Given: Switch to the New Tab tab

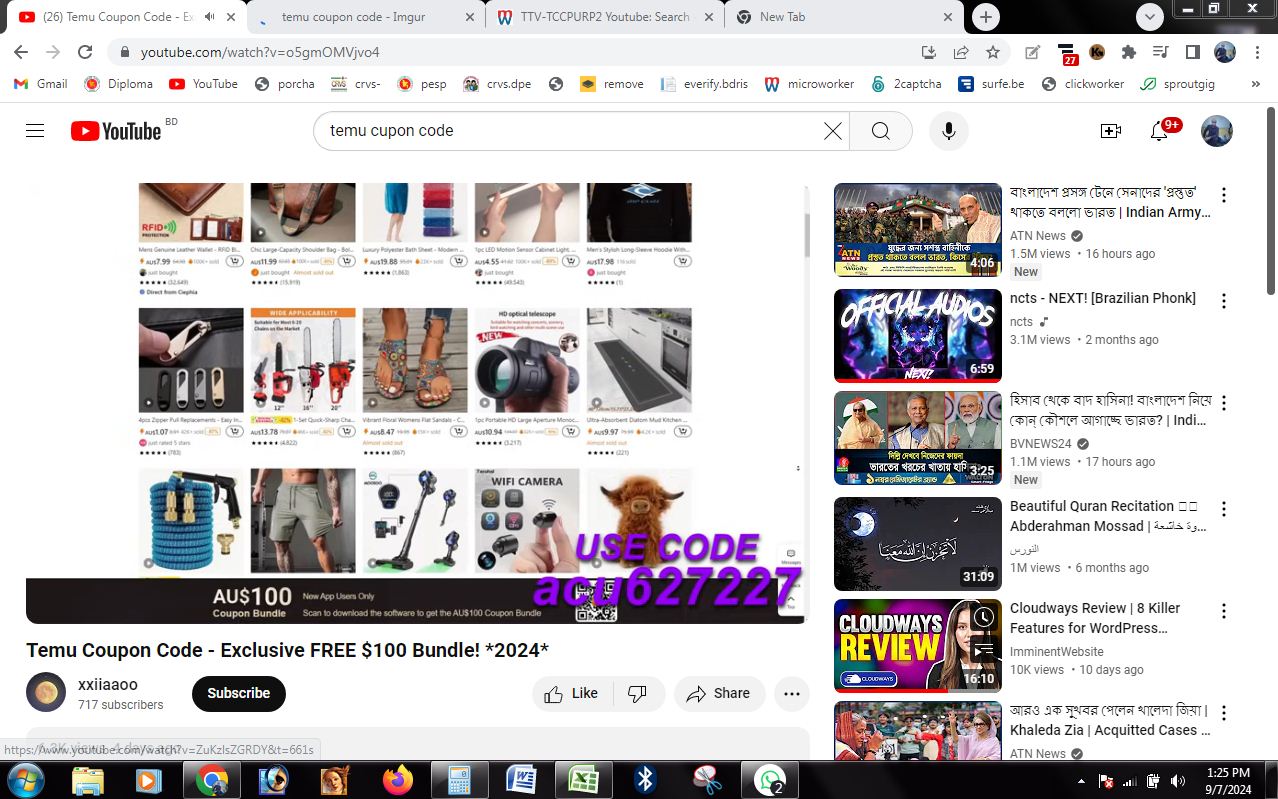Looking at the screenshot, I should [845, 17].
